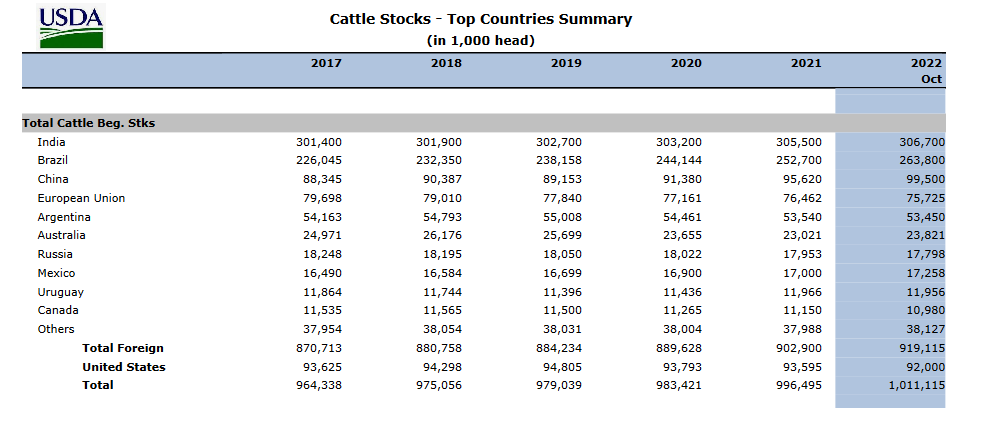Screen dimensions: 982x423
Task: Select Canada's 2021 value 11,150
Action: point(802,310)
